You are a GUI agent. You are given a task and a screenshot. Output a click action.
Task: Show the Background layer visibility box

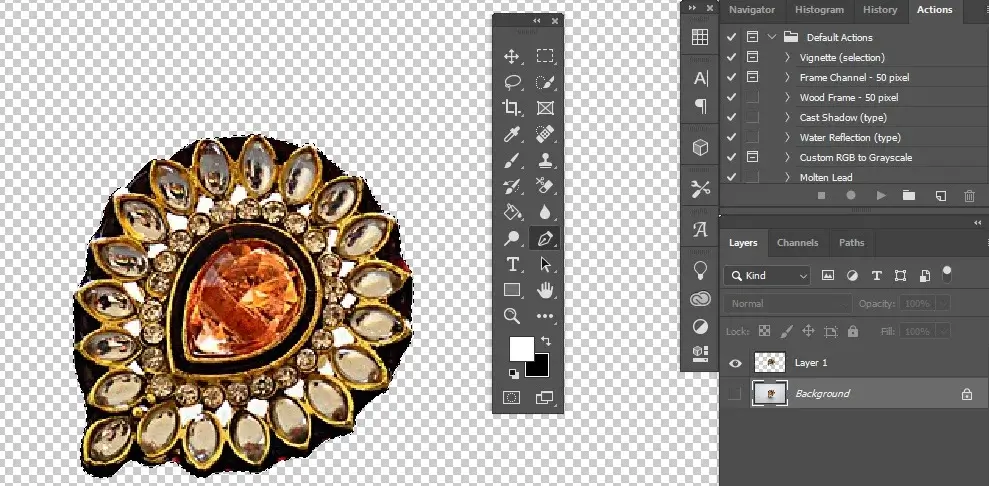tap(735, 394)
